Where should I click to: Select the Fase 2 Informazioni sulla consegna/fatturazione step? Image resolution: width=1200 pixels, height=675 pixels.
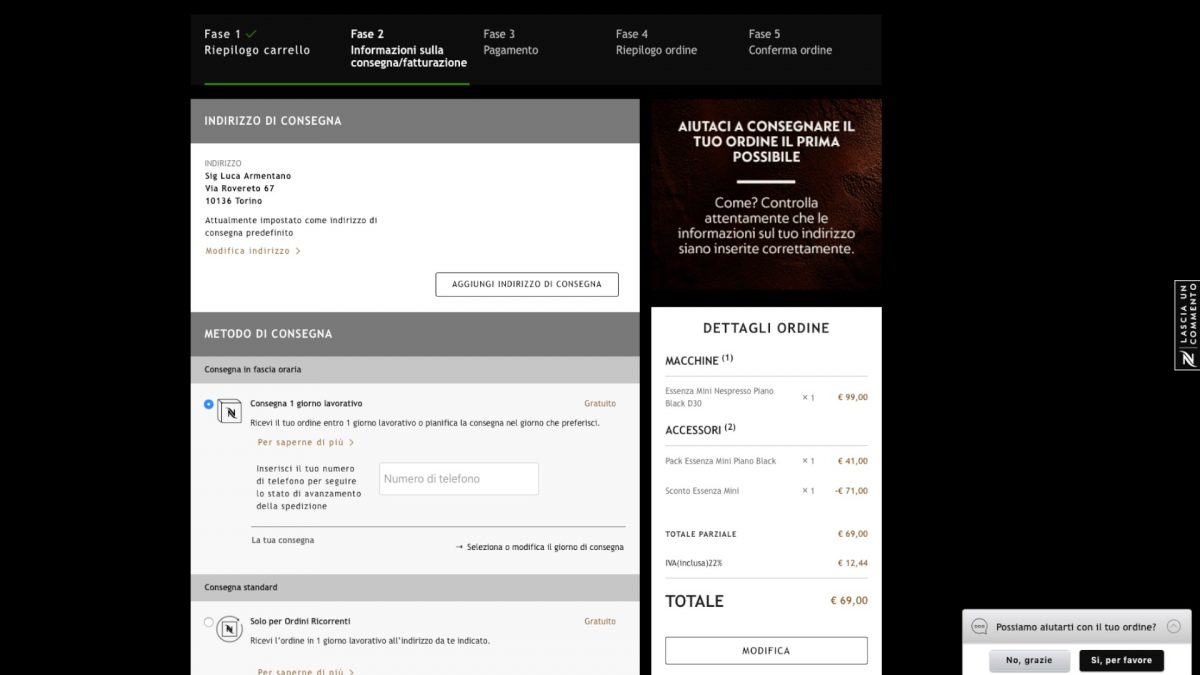(x=409, y=48)
